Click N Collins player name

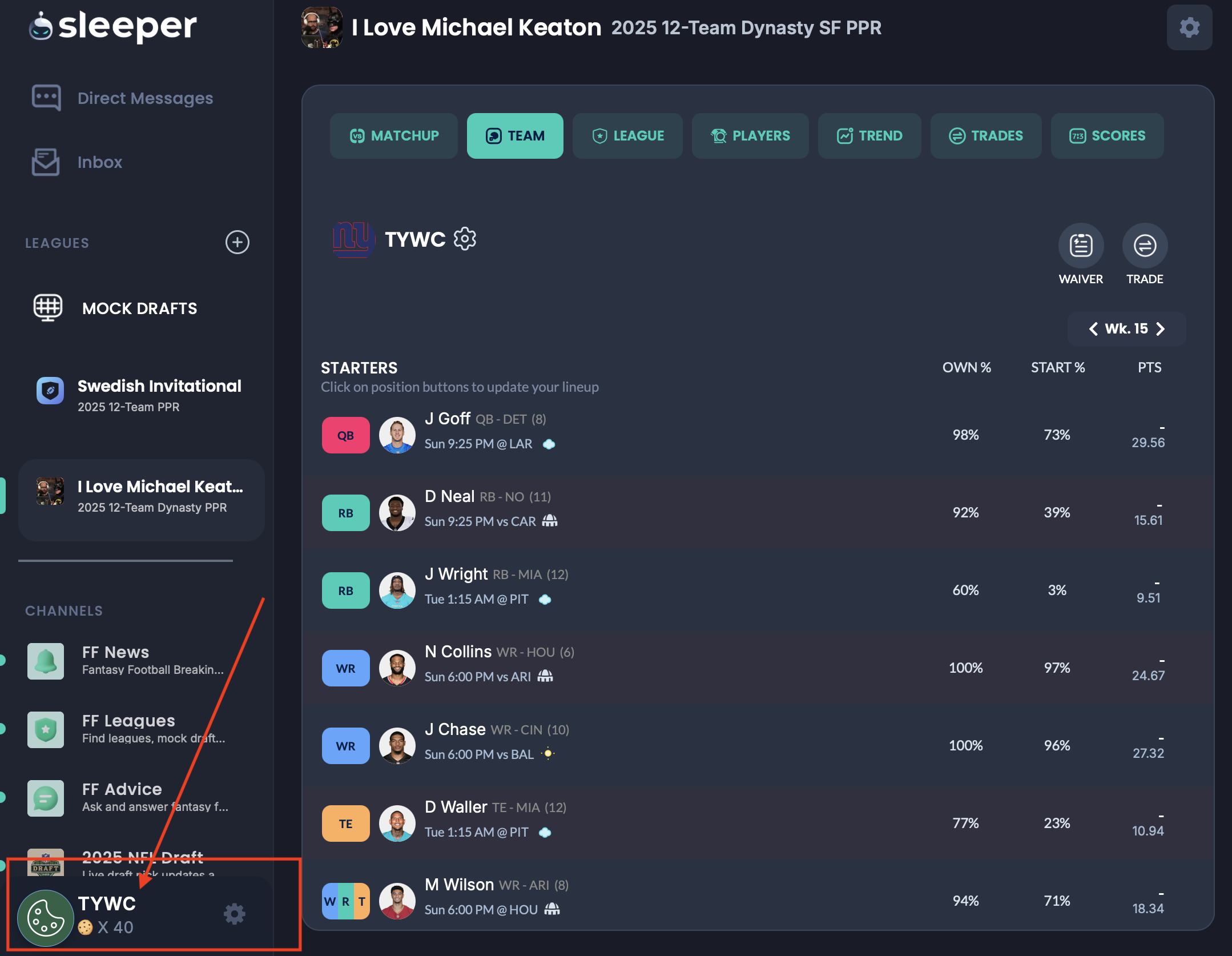coord(458,652)
